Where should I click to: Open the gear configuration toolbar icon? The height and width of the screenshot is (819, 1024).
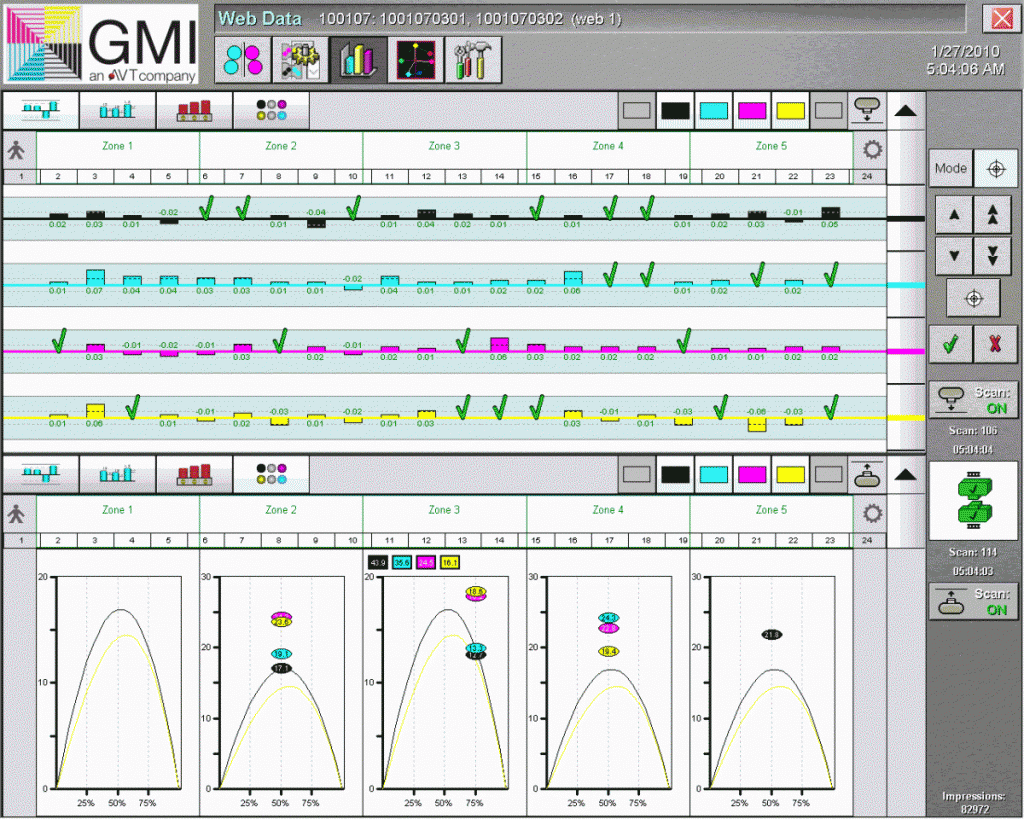[x=300, y=59]
